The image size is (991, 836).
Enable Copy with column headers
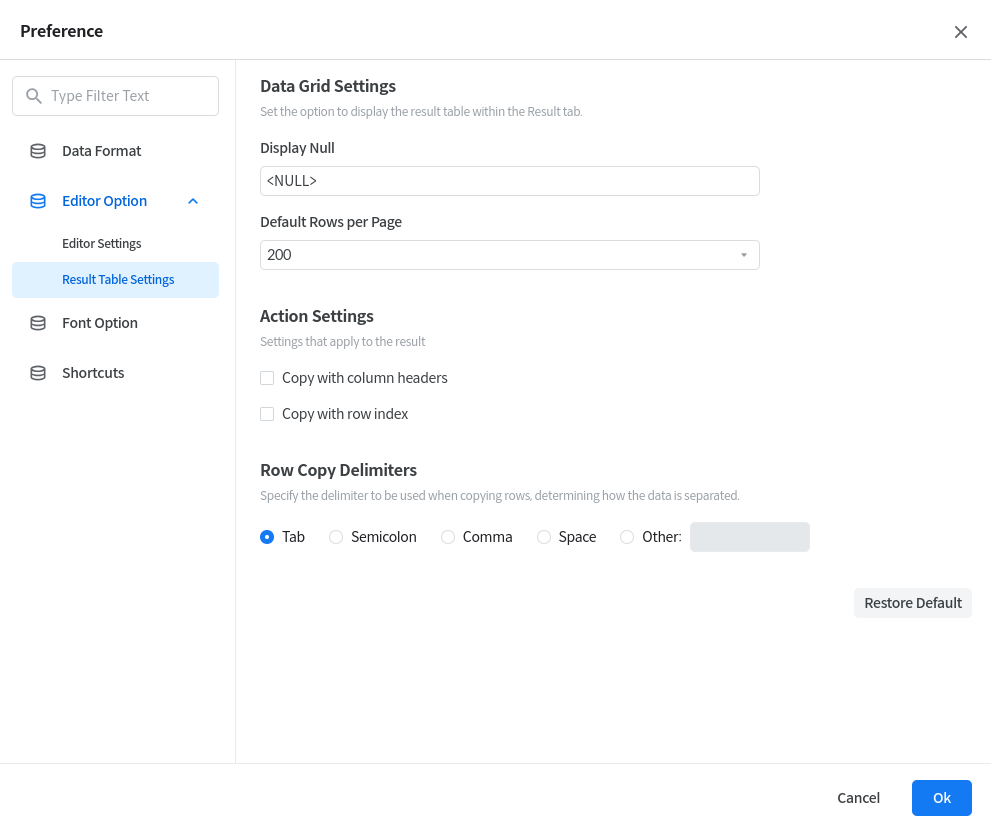267,378
